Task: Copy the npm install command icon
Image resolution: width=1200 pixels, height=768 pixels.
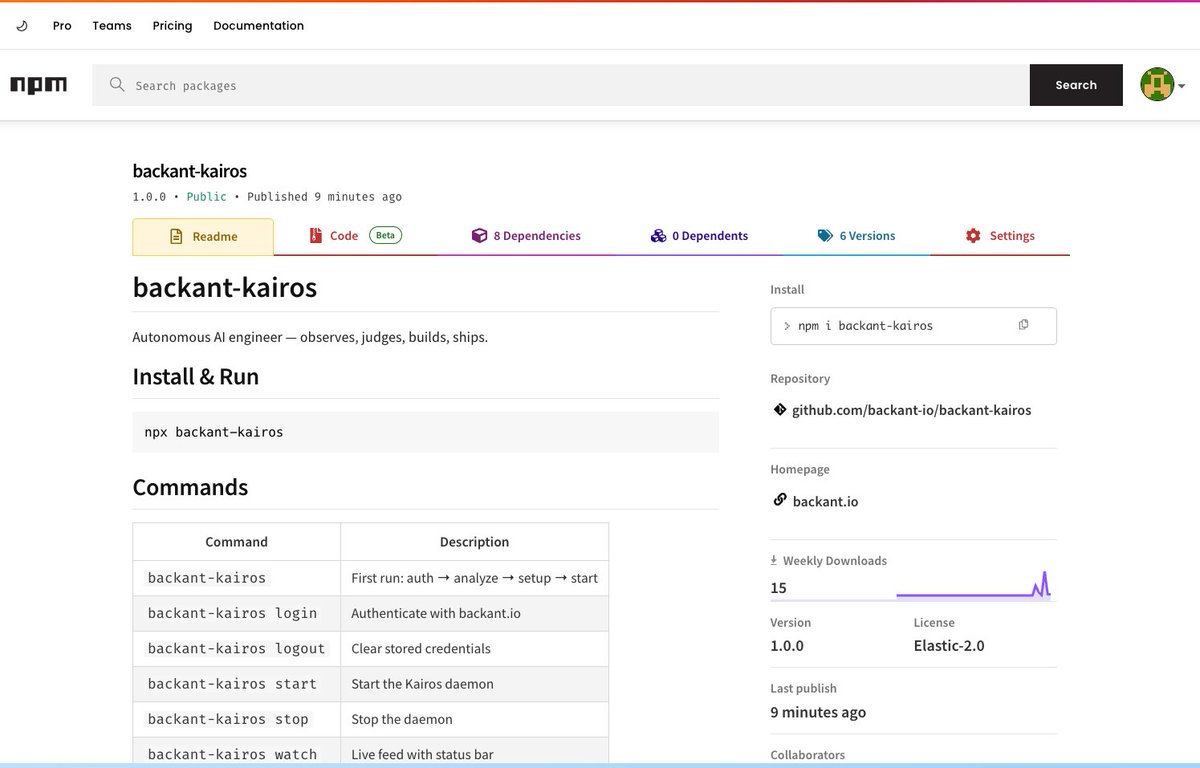Action: (1023, 325)
